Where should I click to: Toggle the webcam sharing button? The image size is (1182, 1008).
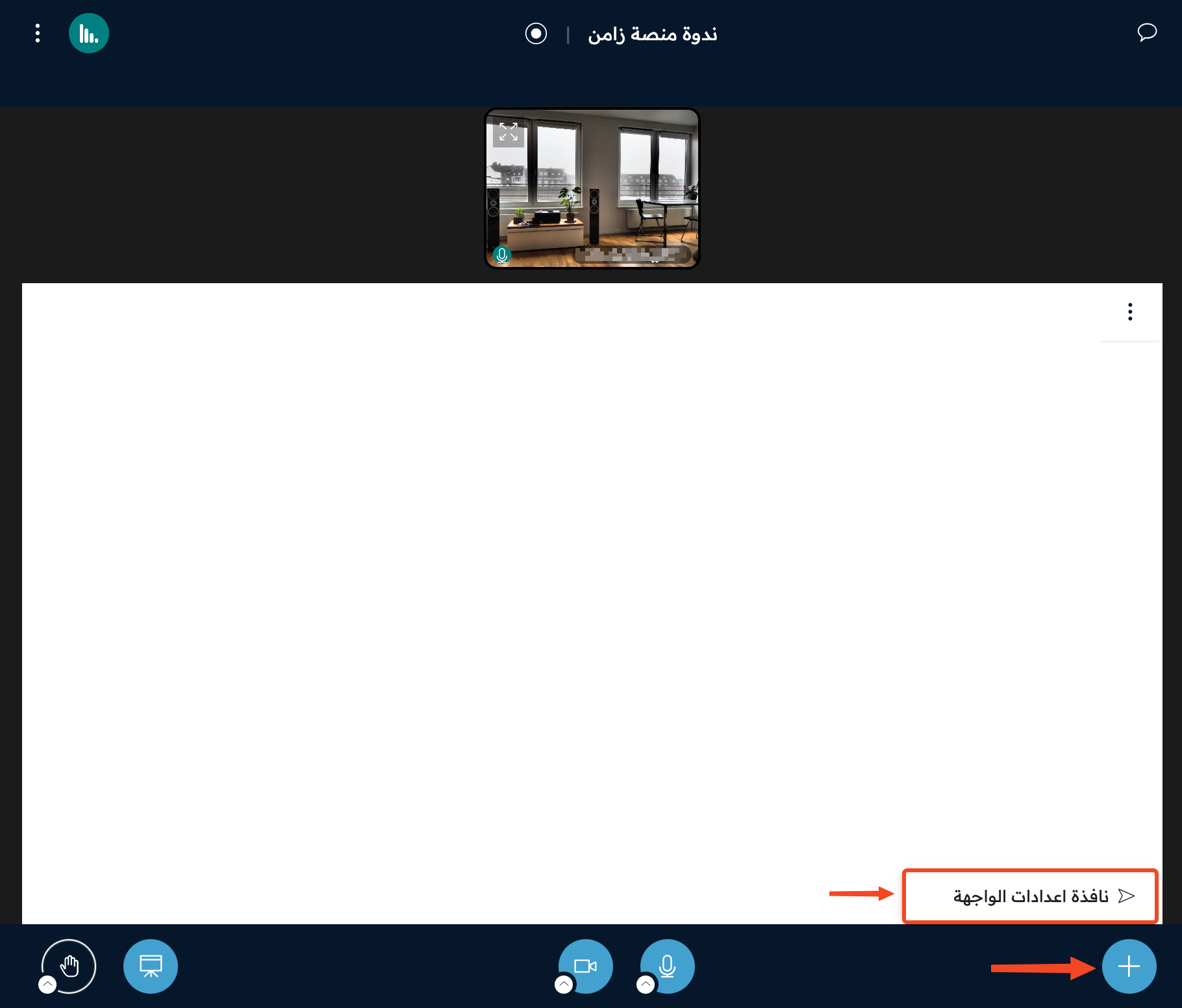pos(586,966)
